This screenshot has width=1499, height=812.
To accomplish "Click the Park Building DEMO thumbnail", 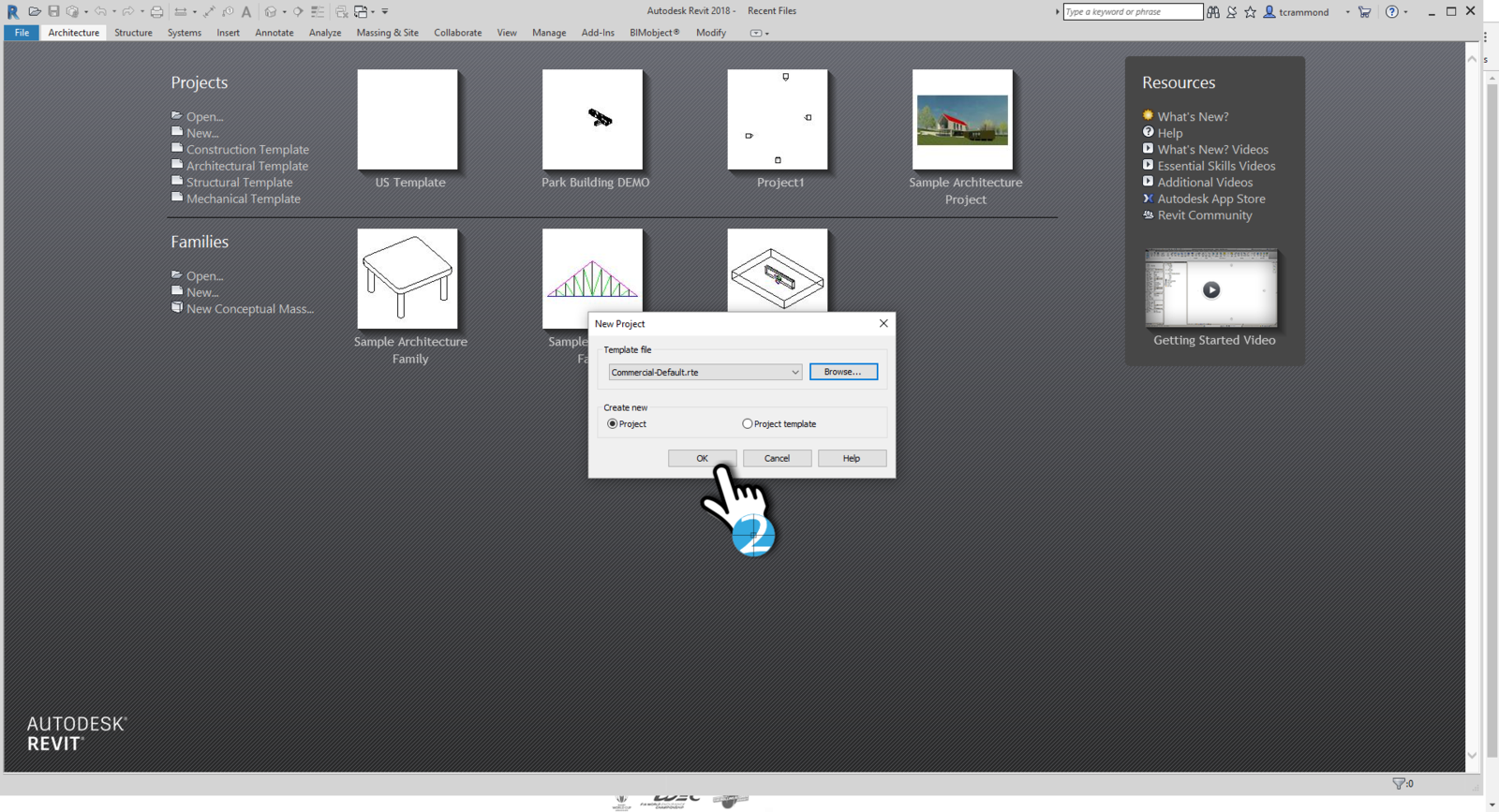I will pos(593,120).
